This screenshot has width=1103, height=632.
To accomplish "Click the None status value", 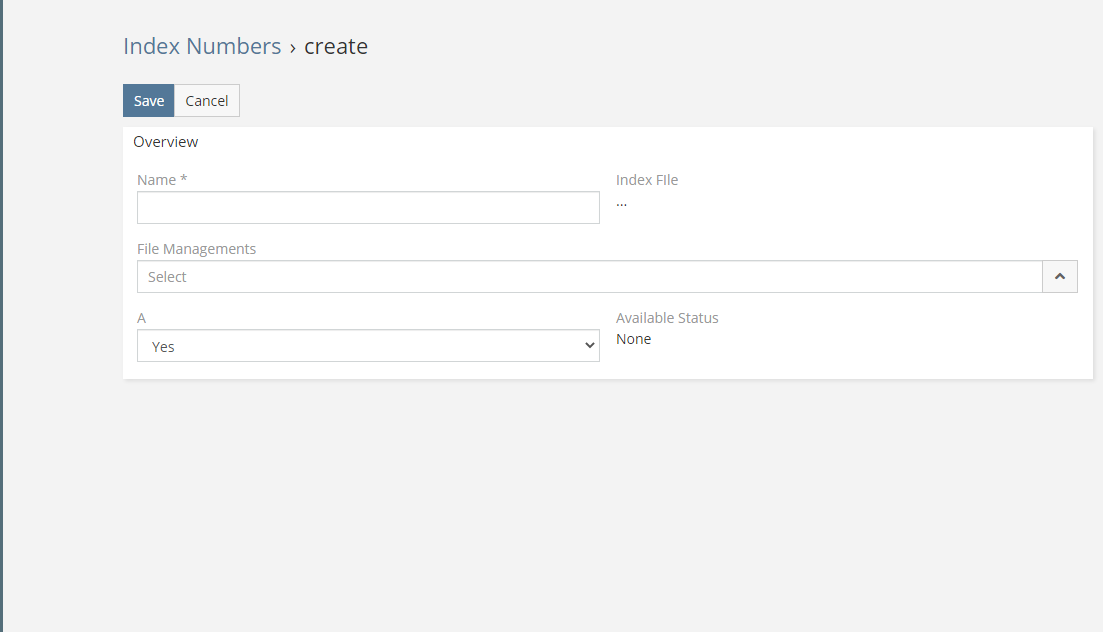I will click(x=633, y=339).
